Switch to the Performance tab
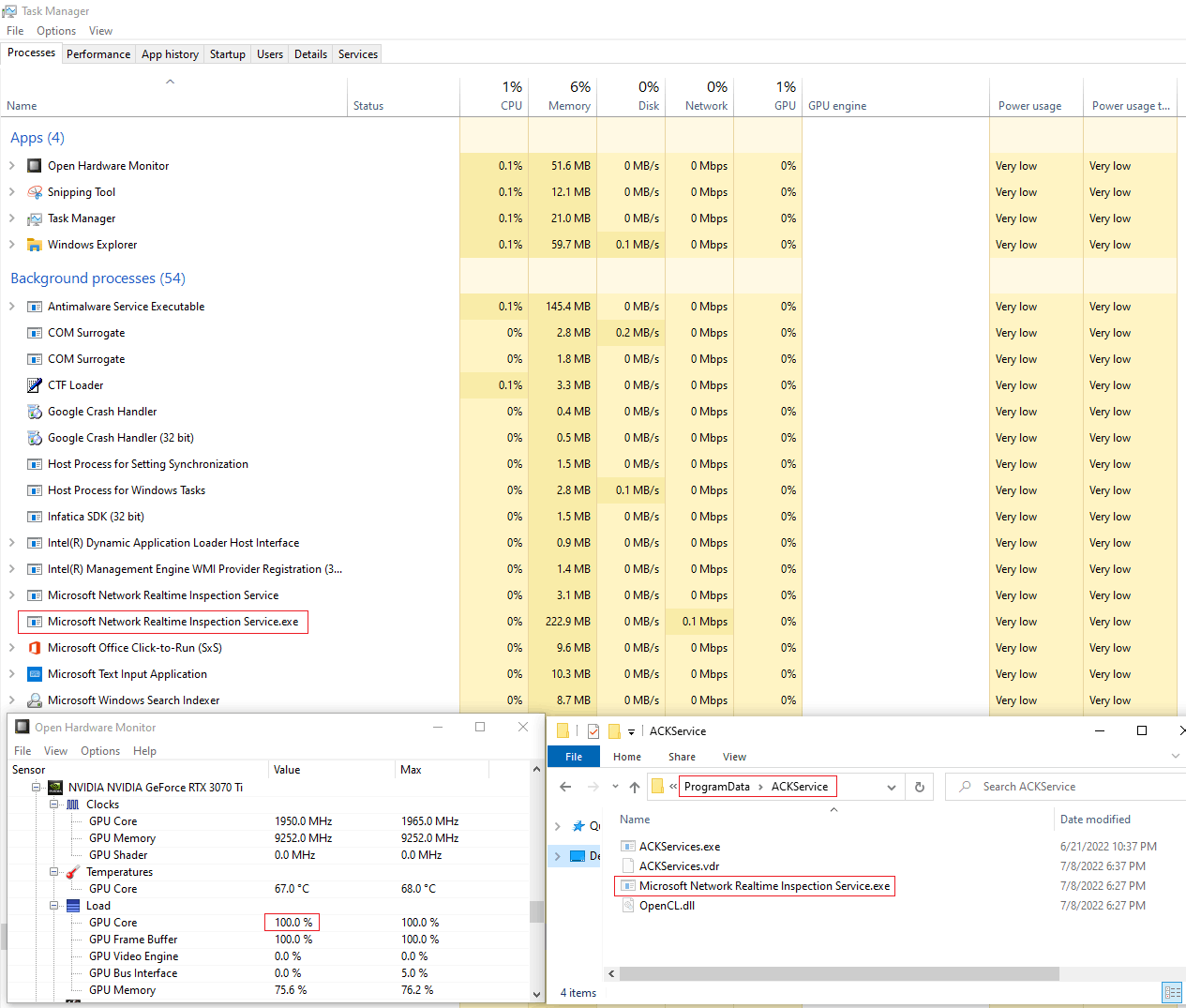The width and height of the screenshot is (1186, 1008). (98, 54)
